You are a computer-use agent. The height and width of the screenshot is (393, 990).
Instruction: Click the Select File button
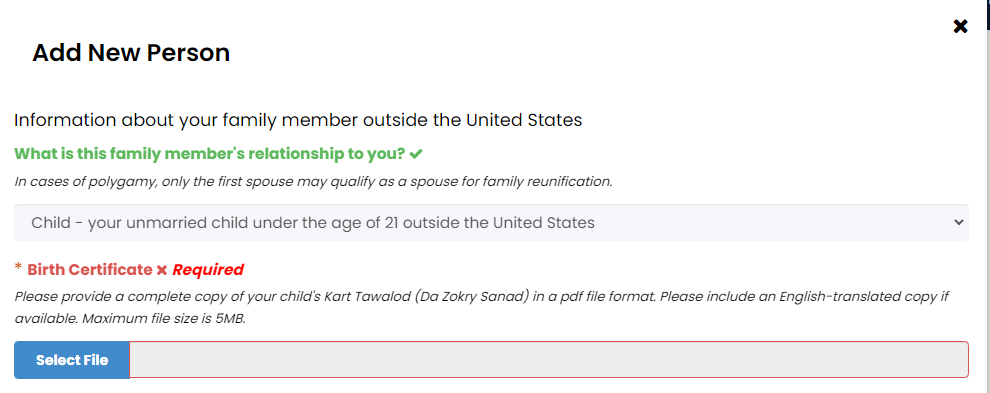pyautogui.click(x=72, y=360)
